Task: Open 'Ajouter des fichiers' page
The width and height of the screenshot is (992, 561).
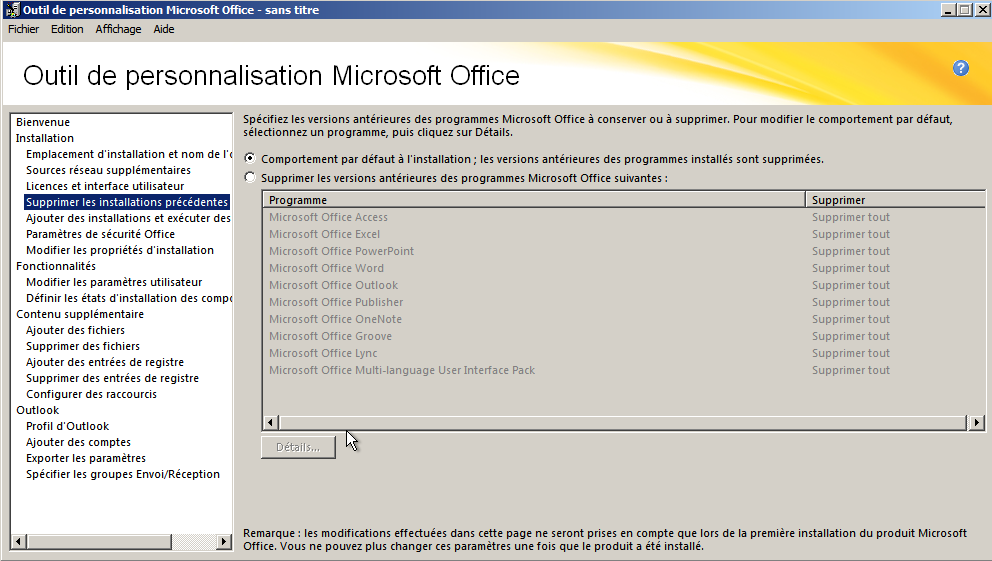Action: (75, 330)
